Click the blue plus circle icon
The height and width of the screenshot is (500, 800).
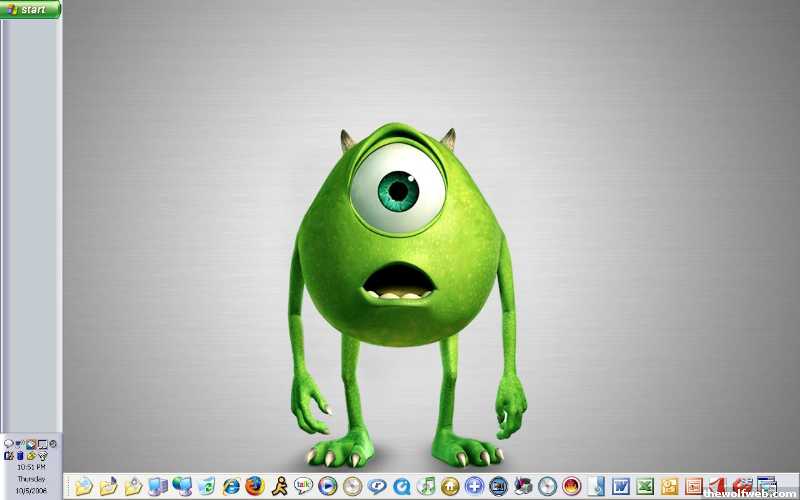pos(474,486)
